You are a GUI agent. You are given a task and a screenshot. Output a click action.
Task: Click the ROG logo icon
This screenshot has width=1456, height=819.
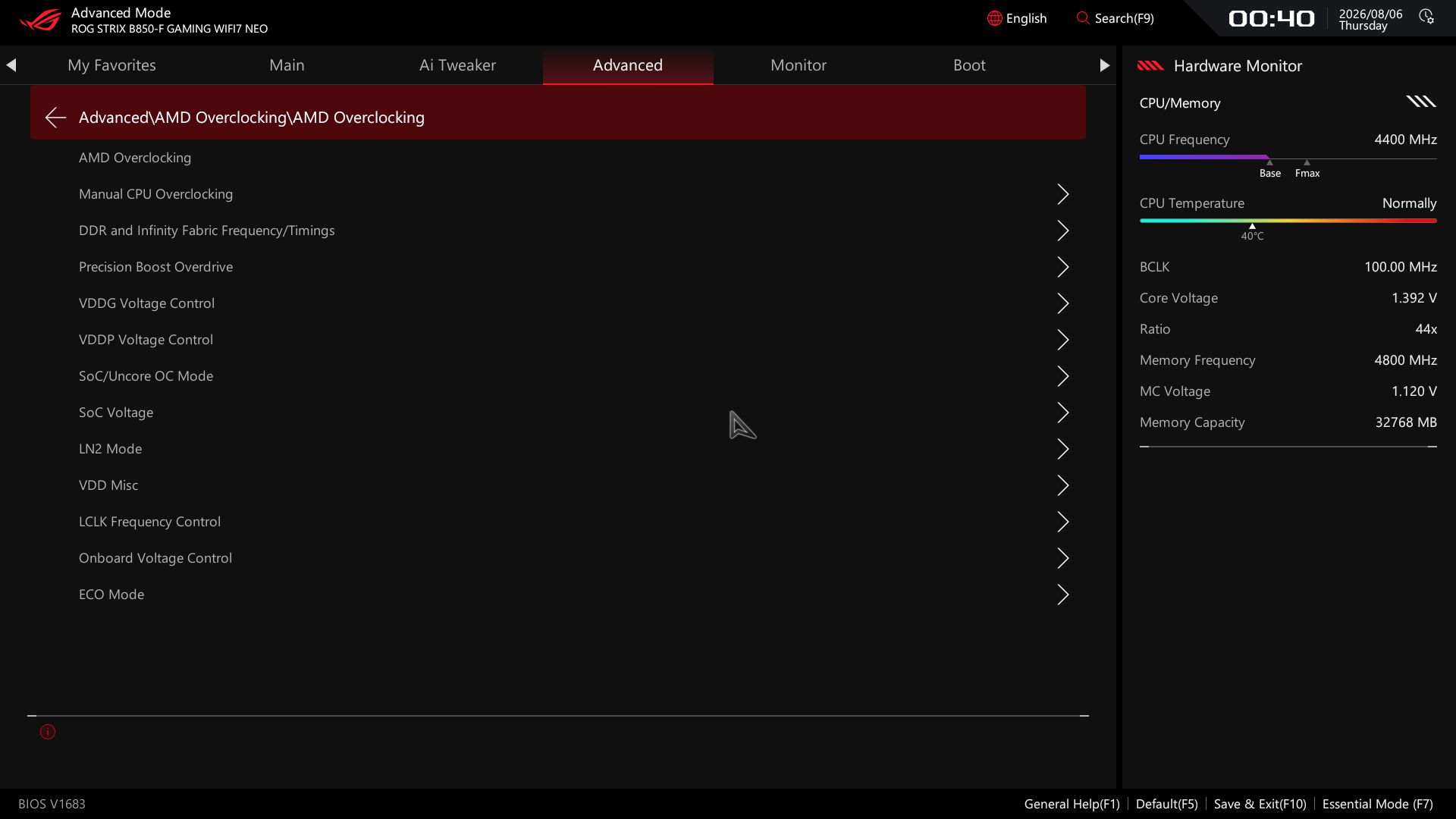click(x=40, y=19)
